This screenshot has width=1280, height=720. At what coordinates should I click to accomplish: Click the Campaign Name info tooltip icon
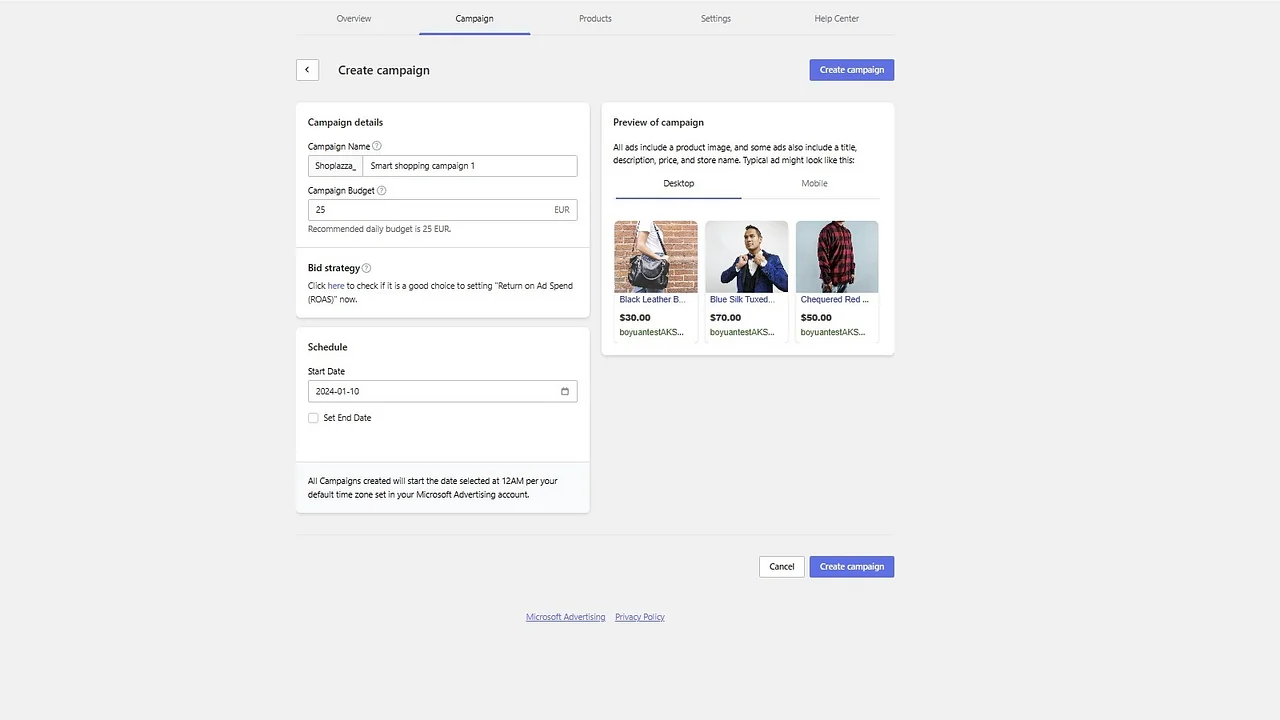(377, 146)
